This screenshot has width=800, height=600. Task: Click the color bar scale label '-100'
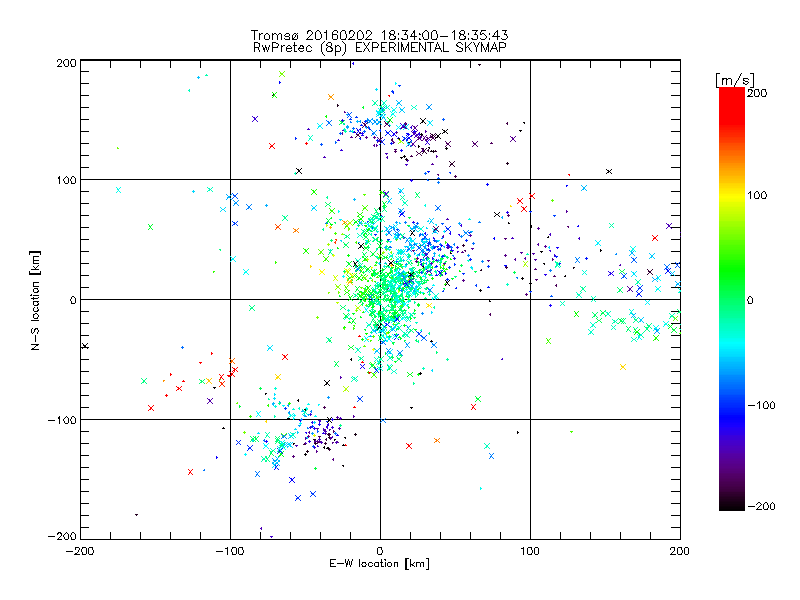tap(762, 405)
